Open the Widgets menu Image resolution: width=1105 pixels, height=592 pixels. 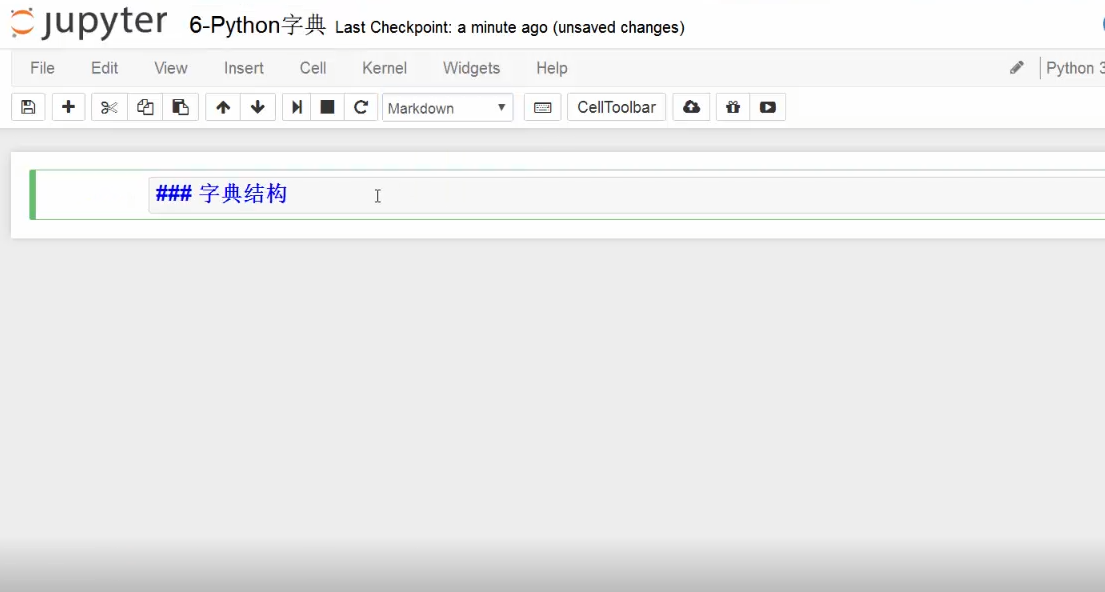(x=471, y=68)
